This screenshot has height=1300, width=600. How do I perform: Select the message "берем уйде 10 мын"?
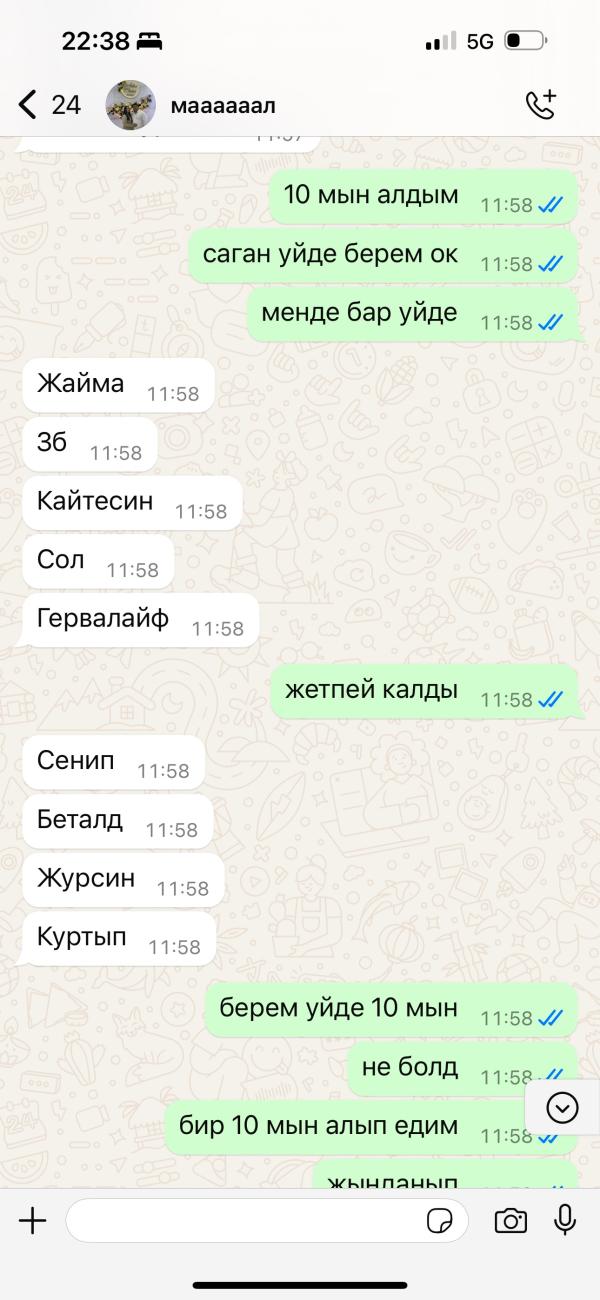pos(392,1009)
